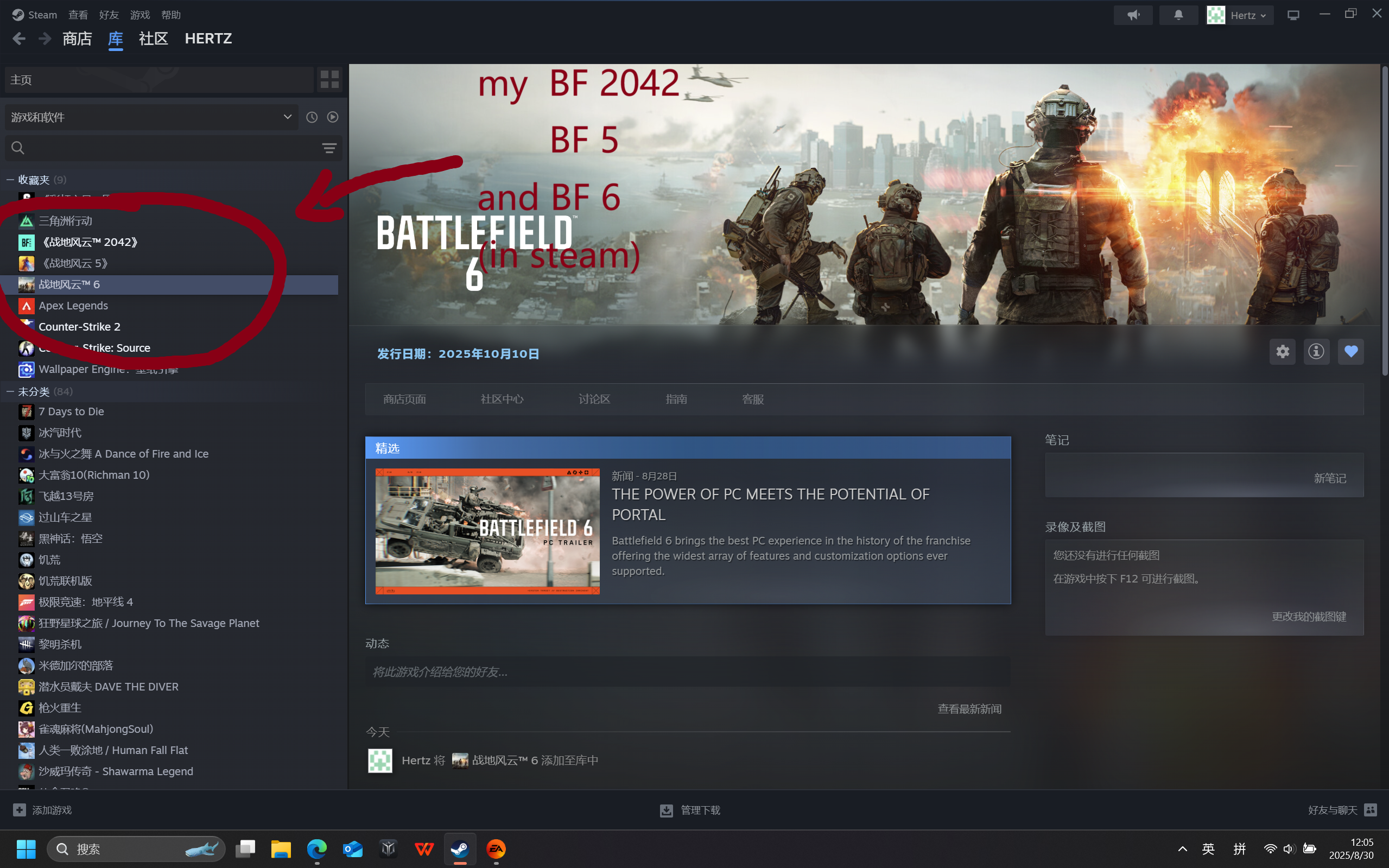This screenshot has height=868, width=1389.
Task: Click 更改我的截图键 link
Action: tap(1309, 617)
